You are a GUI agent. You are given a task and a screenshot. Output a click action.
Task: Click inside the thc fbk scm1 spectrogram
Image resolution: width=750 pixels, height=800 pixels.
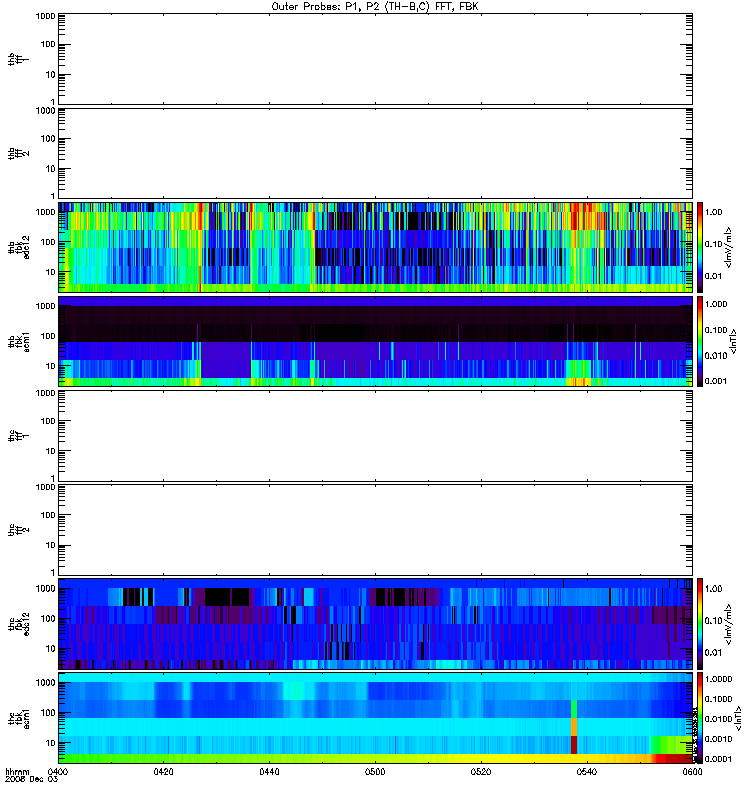[375, 718]
